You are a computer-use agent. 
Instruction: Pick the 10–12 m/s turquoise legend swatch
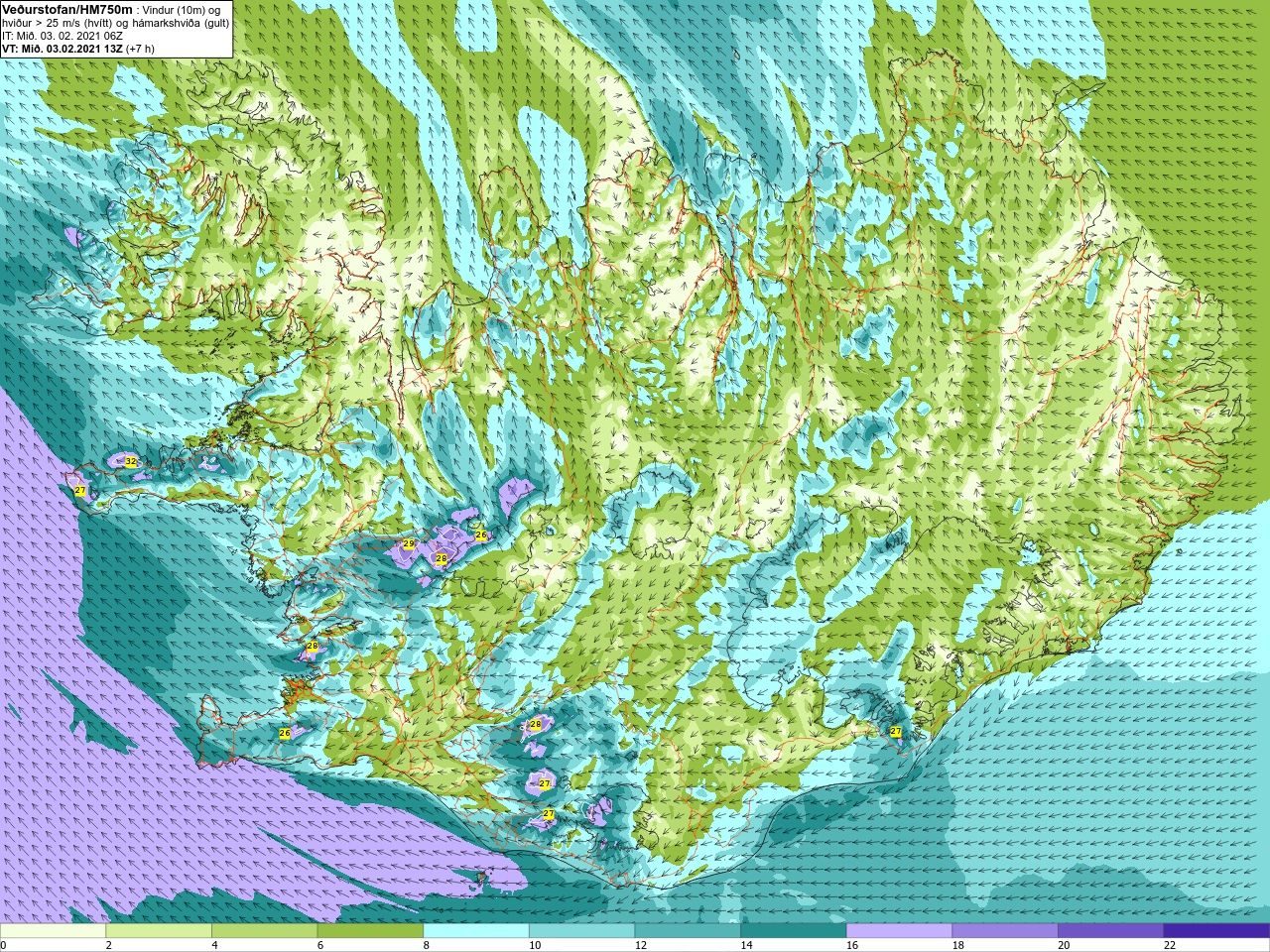(x=581, y=931)
